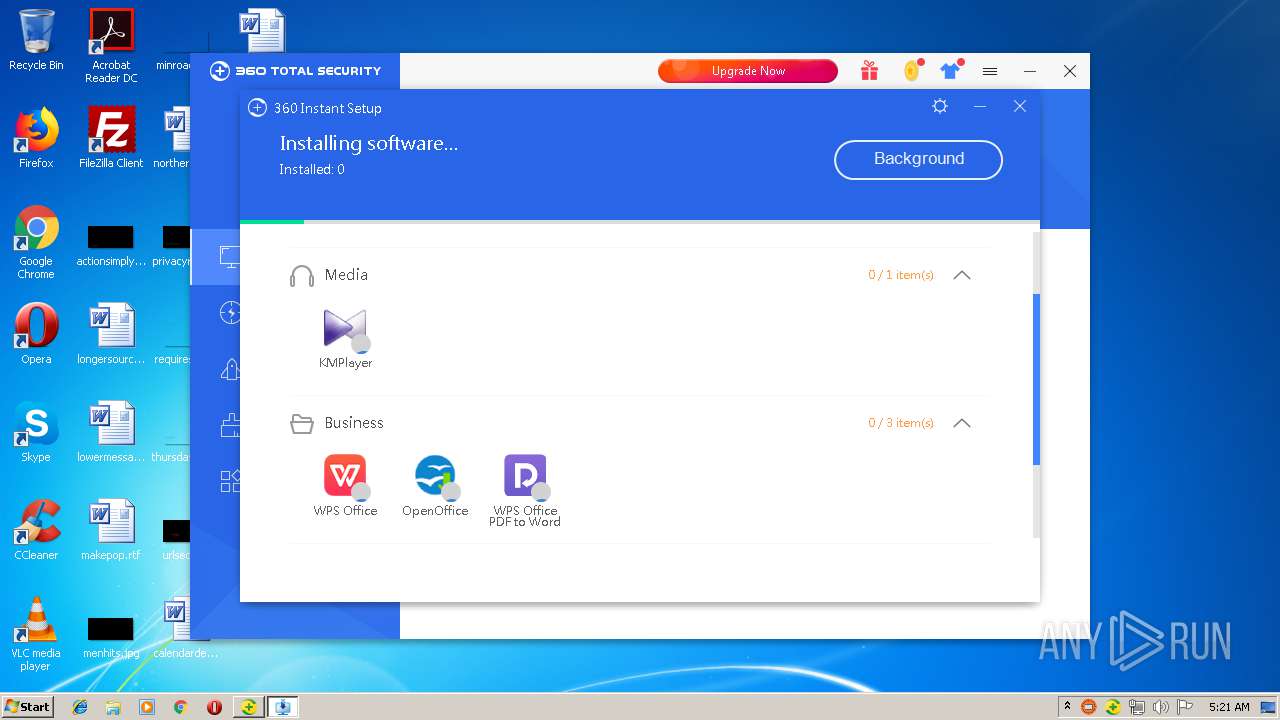This screenshot has width=1280, height=720.
Task: Open actionsimply... file on desktop
Action: pos(111,246)
